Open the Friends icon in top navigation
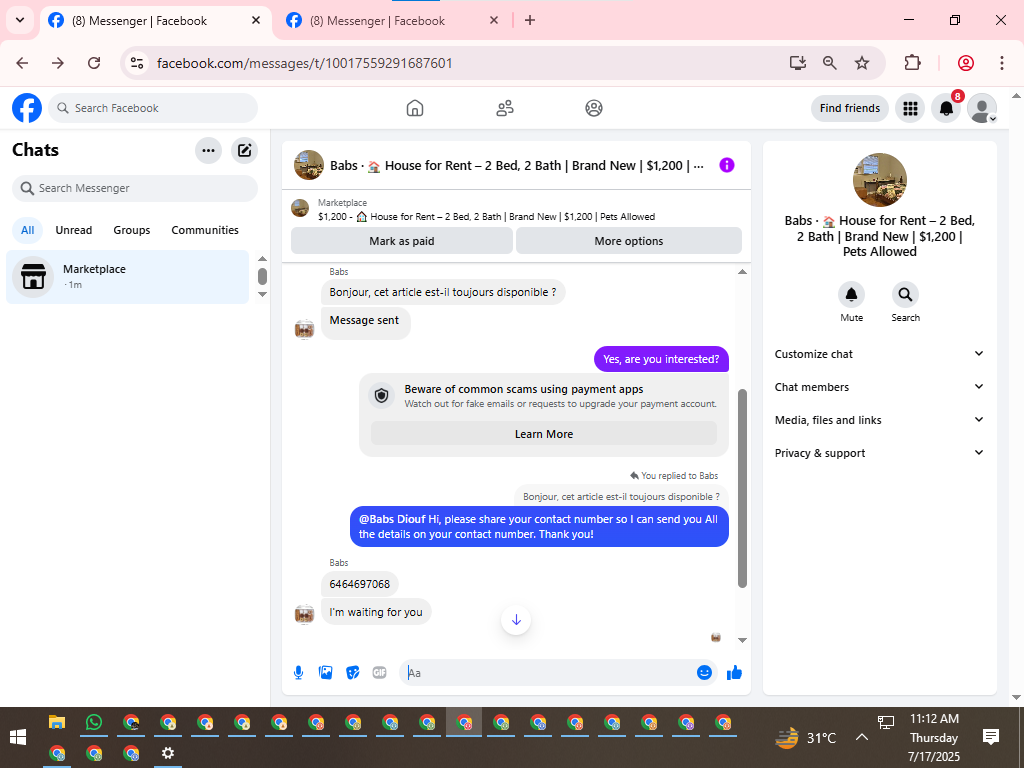Image resolution: width=1024 pixels, height=768 pixels. coord(505,108)
